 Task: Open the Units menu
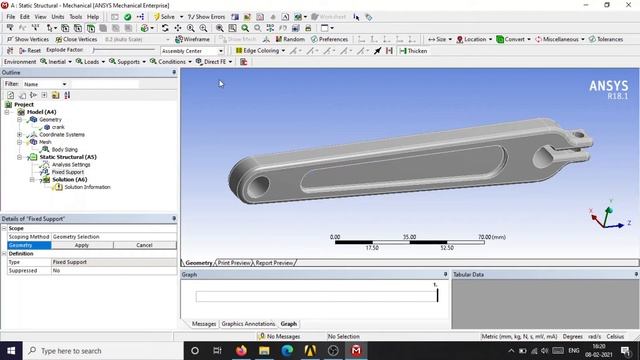click(x=58, y=17)
